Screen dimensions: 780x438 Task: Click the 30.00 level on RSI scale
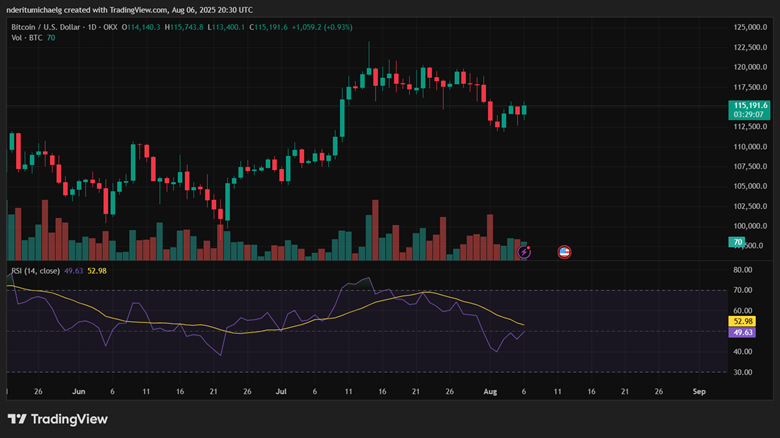pyautogui.click(x=743, y=372)
